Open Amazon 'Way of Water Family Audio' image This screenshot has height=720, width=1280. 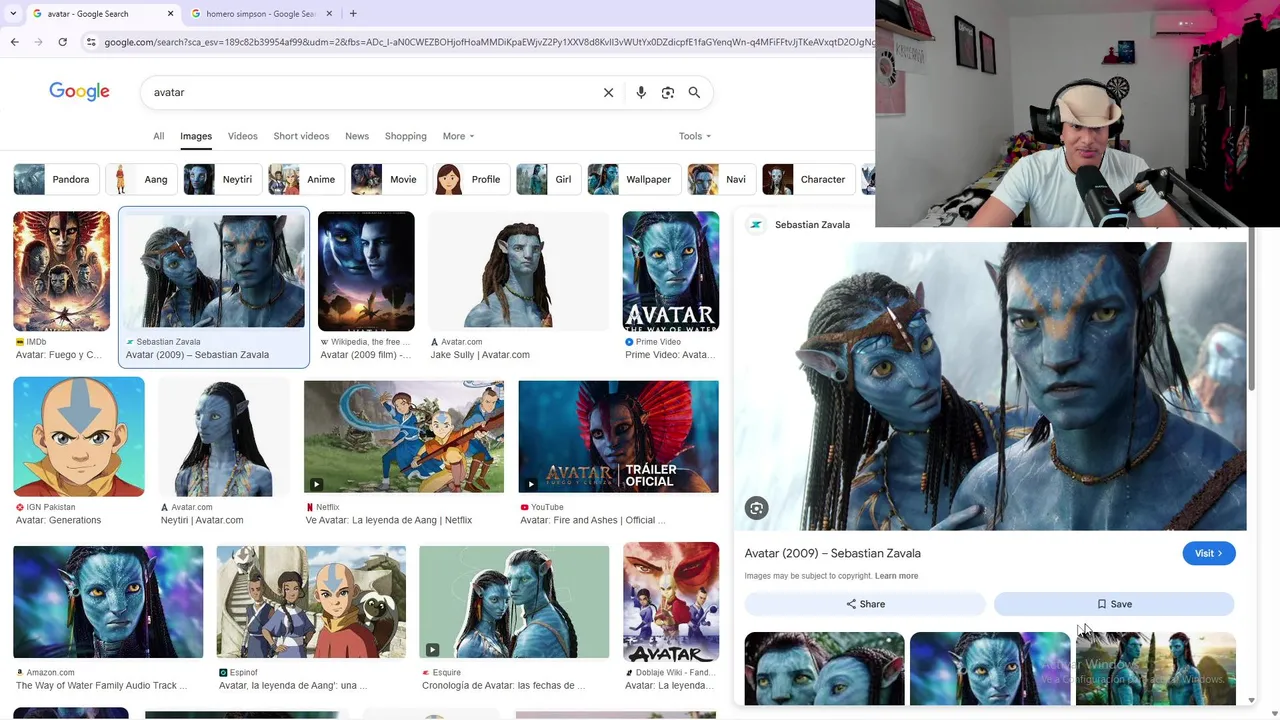point(108,602)
